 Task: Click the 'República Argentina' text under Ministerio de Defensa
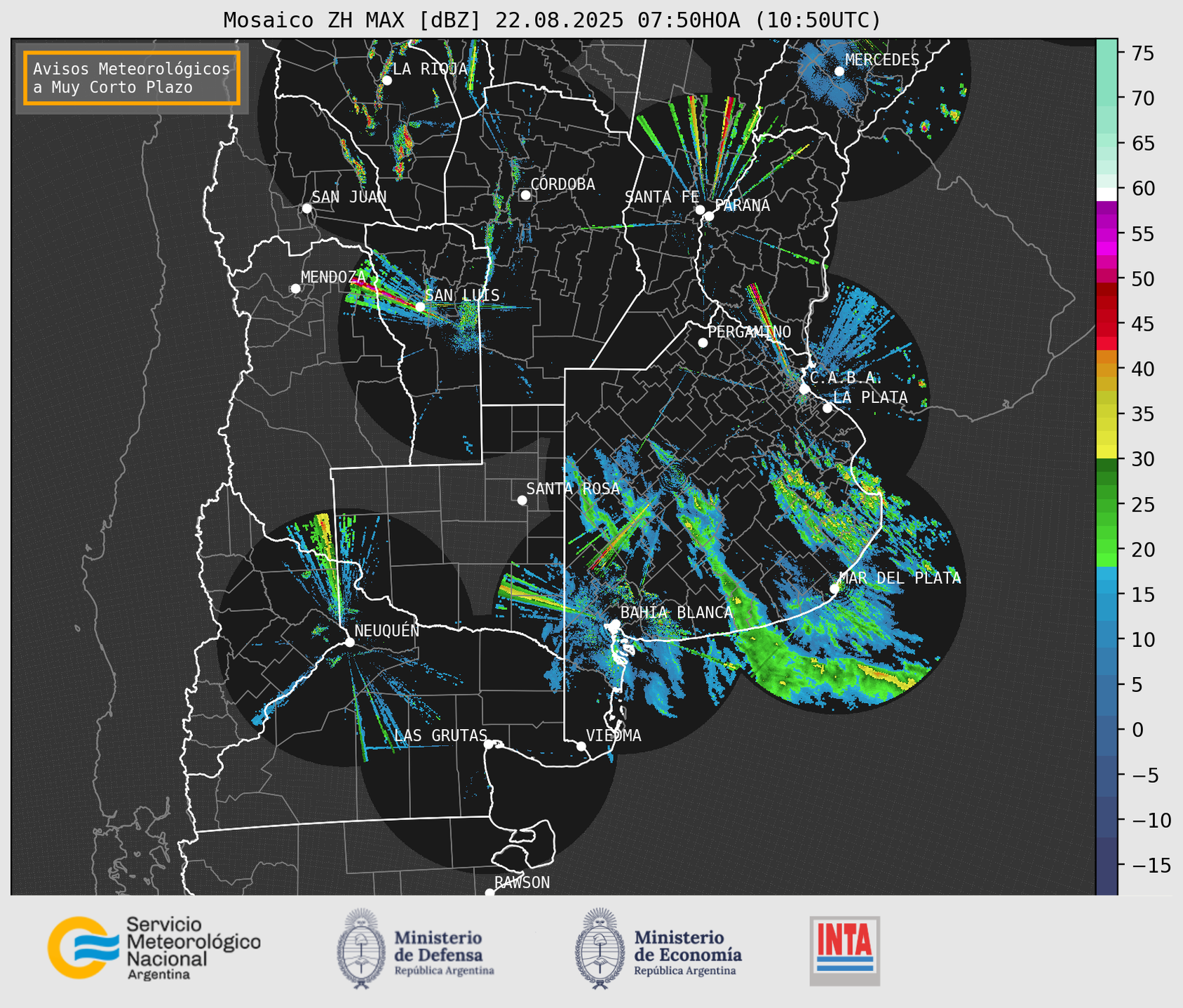(x=444, y=971)
